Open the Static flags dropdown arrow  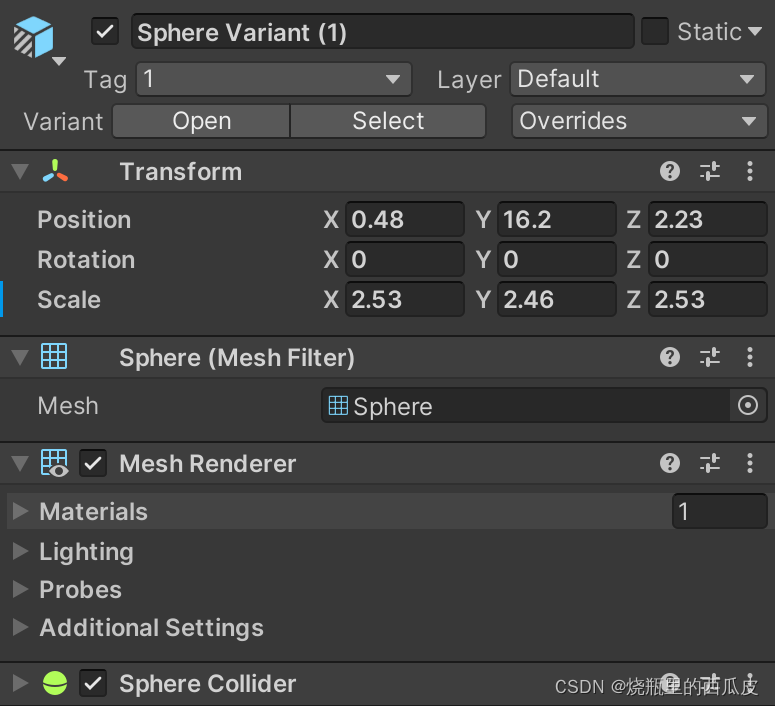755,32
